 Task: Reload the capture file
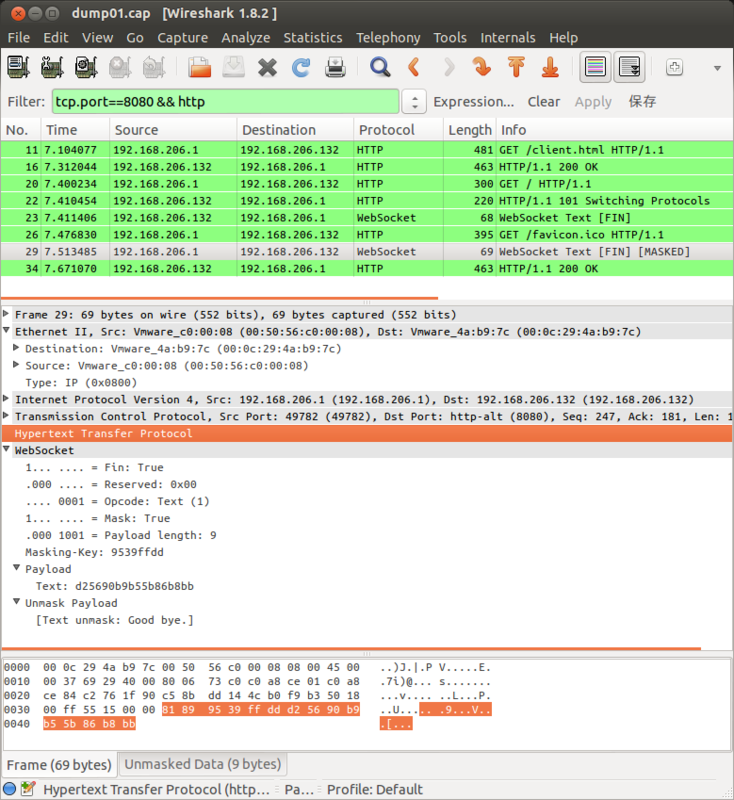coord(301,67)
